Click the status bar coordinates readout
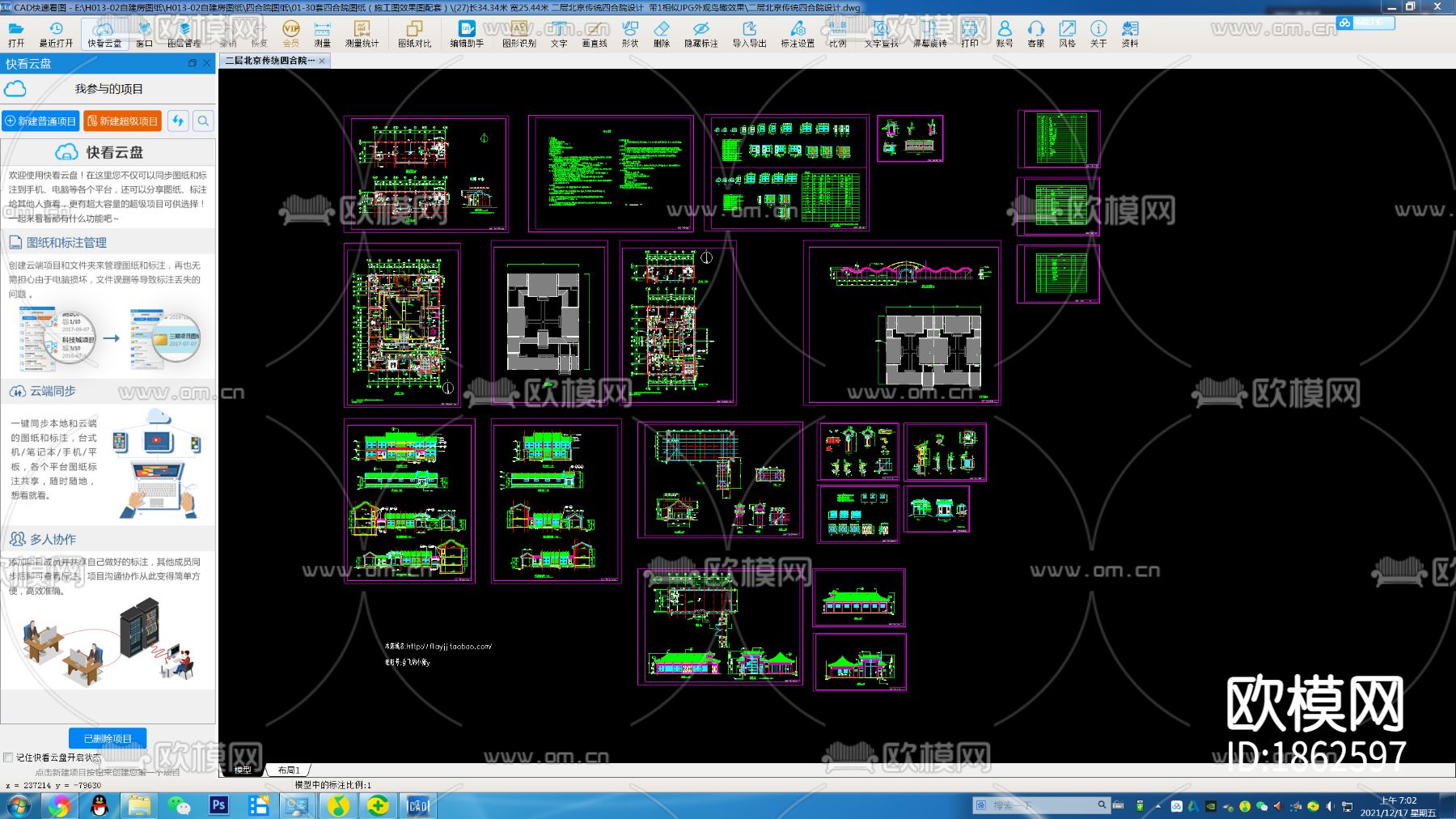This screenshot has width=1456, height=819. coord(53,785)
